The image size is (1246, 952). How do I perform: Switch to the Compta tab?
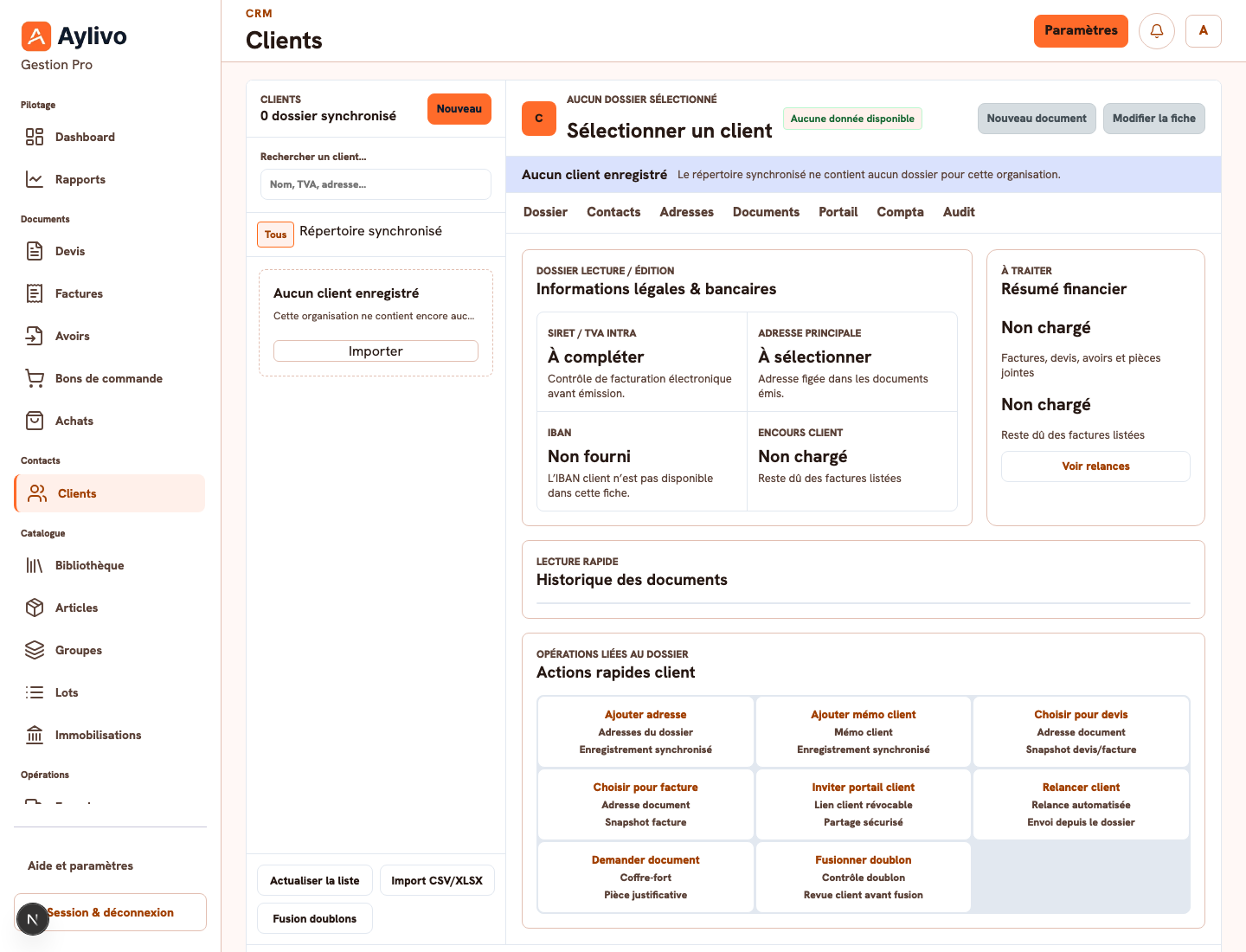900,212
